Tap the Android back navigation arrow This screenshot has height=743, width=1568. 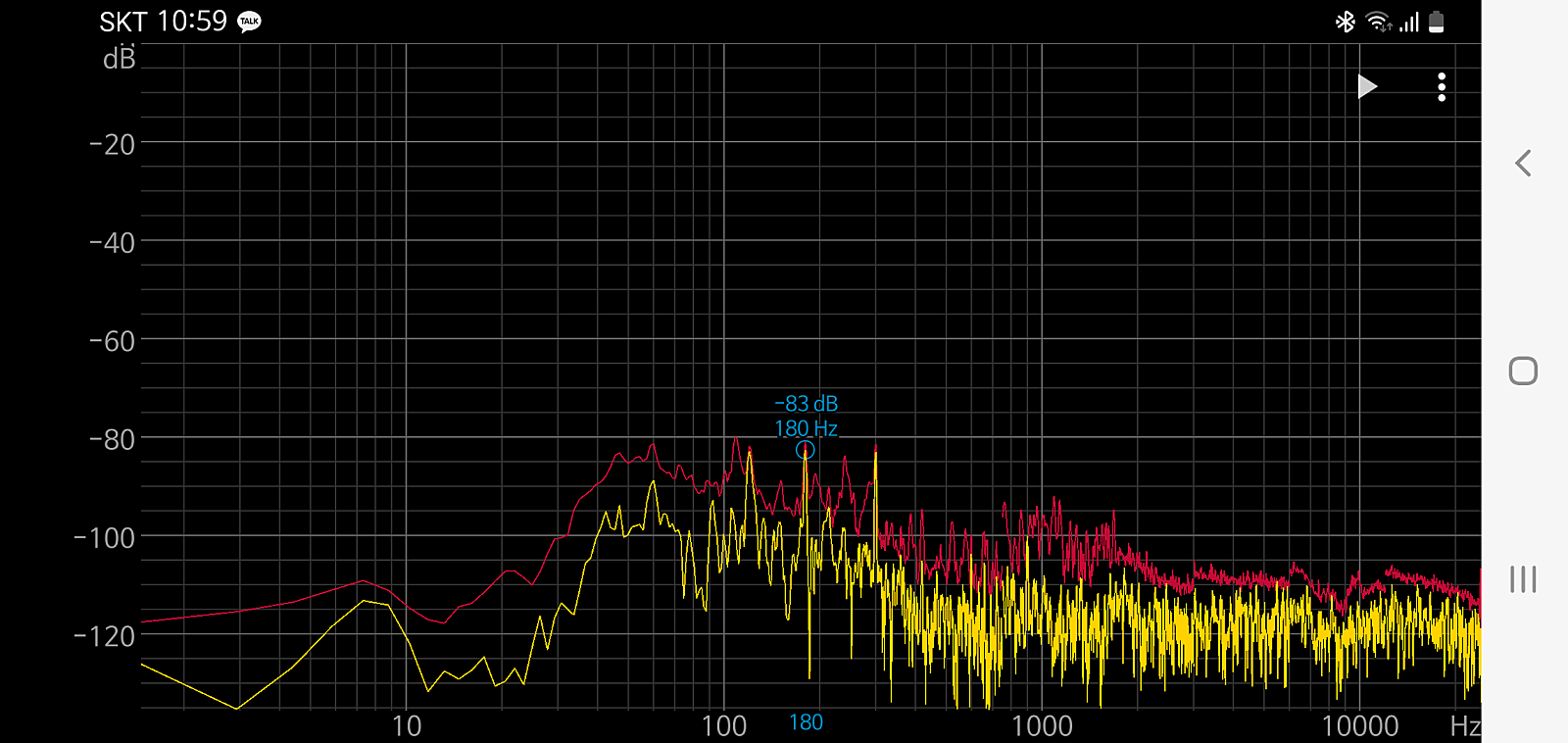pos(1523,163)
